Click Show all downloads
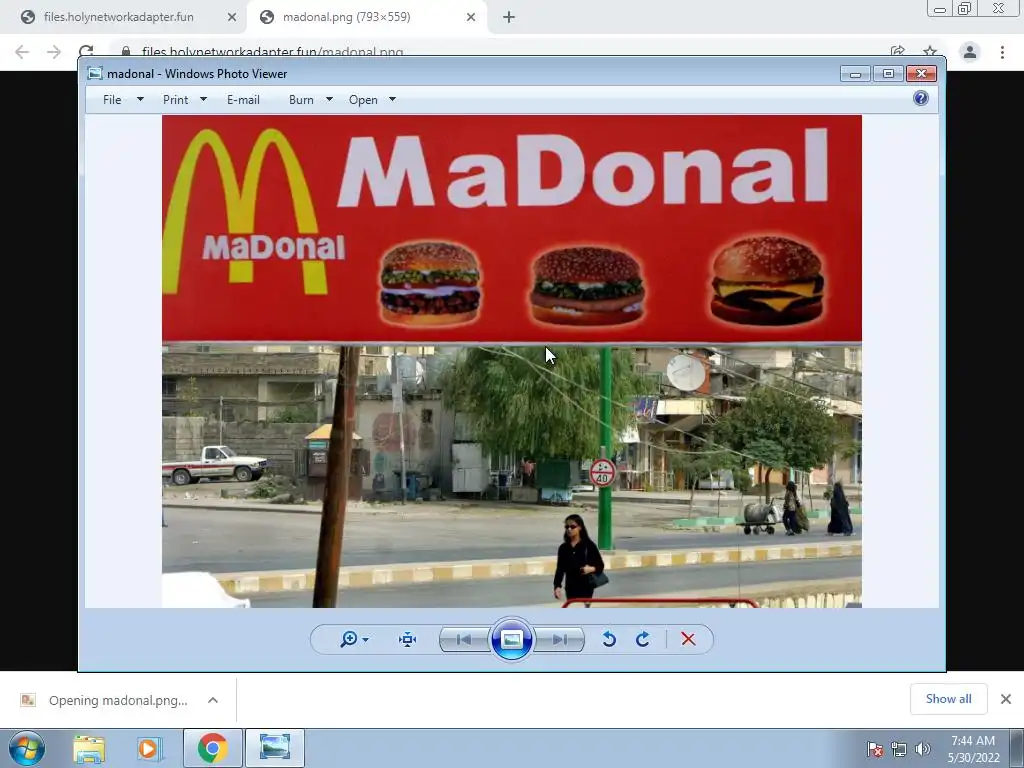Image resolution: width=1024 pixels, height=768 pixels. click(948, 699)
